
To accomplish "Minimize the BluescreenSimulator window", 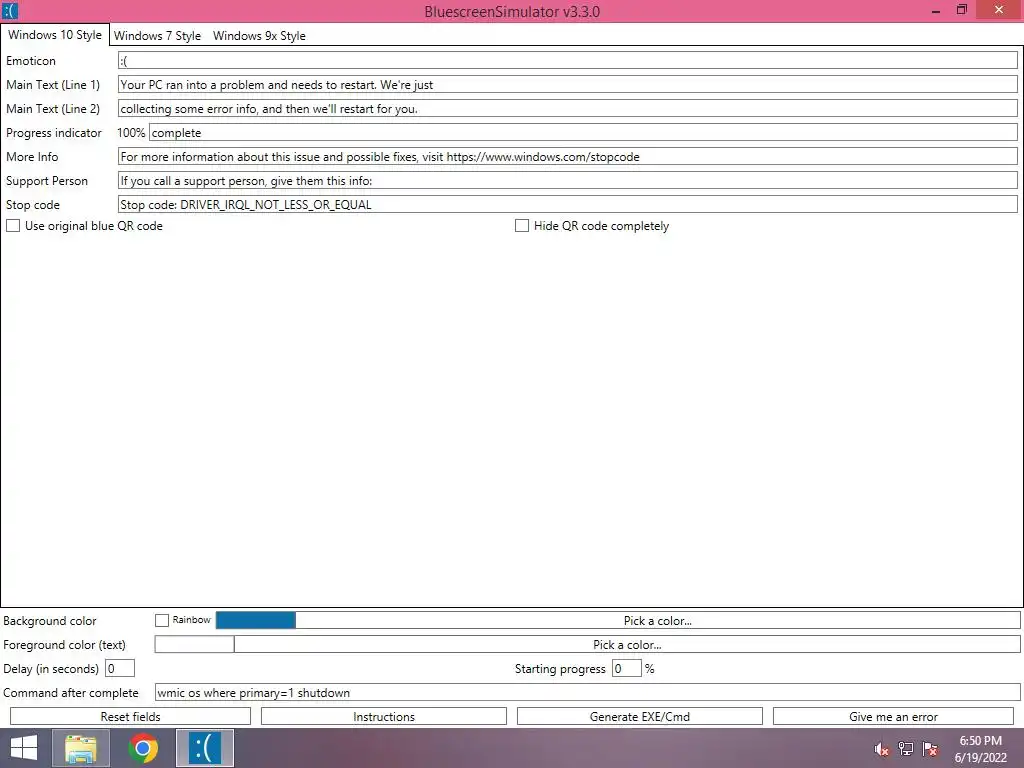I will click(x=936, y=10).
